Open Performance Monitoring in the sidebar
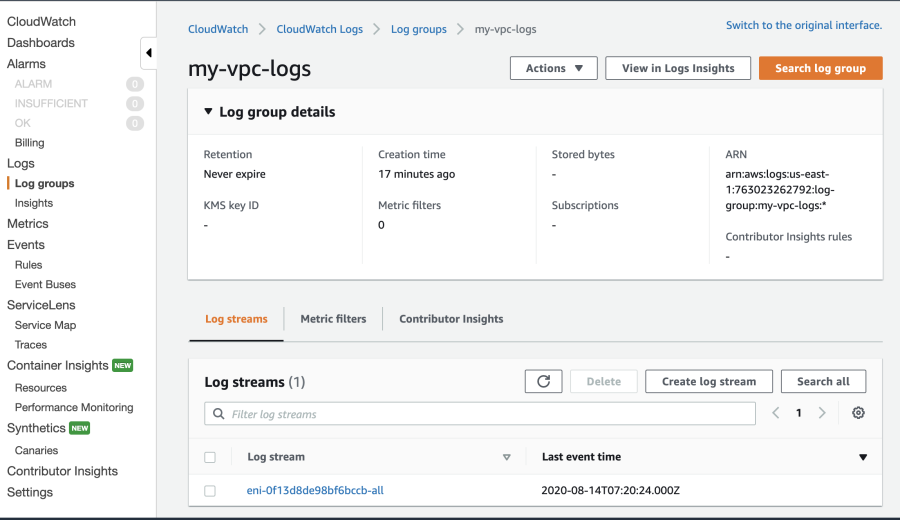The width and height of the screenshot is (900, 520). [x=74, y=408]
